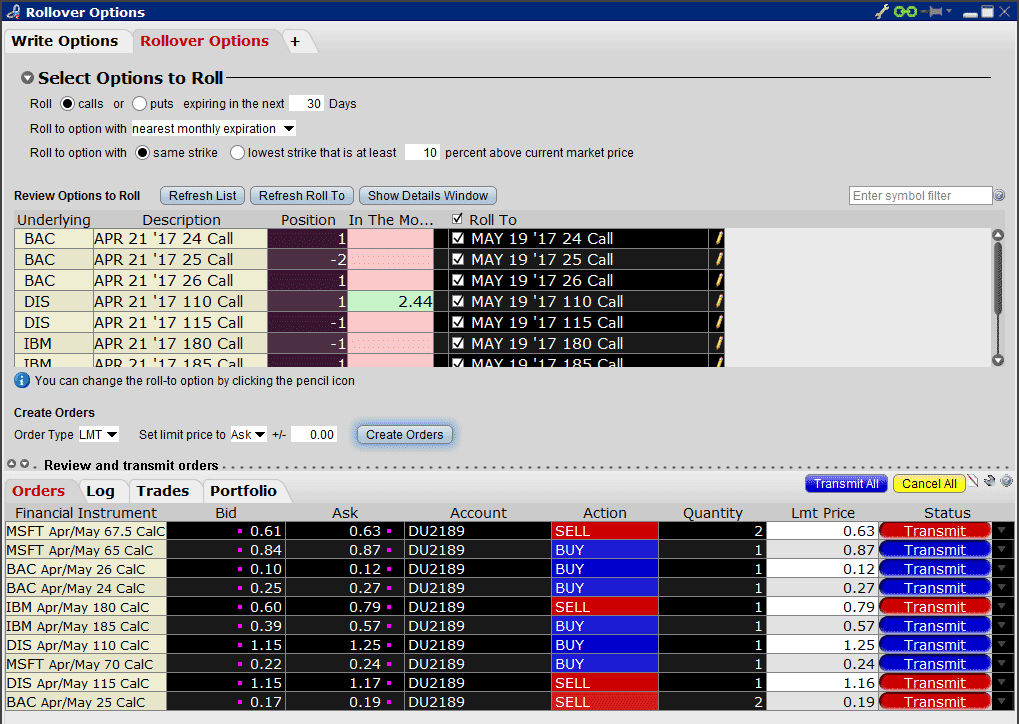This screenshot has width=1019, height=724.
Task: Open the Orders tab
Action: point(38,491)
